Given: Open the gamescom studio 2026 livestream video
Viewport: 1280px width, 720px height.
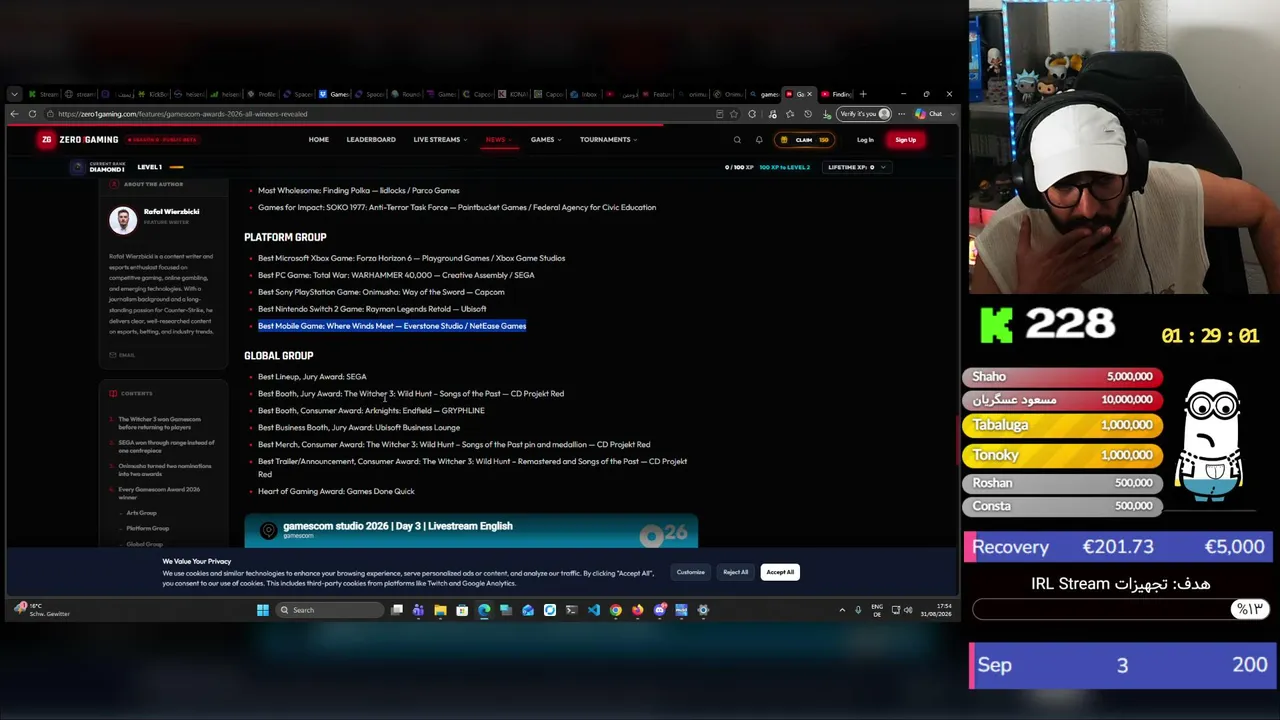Looking at the screenshot, I should [x=471, y=531].
